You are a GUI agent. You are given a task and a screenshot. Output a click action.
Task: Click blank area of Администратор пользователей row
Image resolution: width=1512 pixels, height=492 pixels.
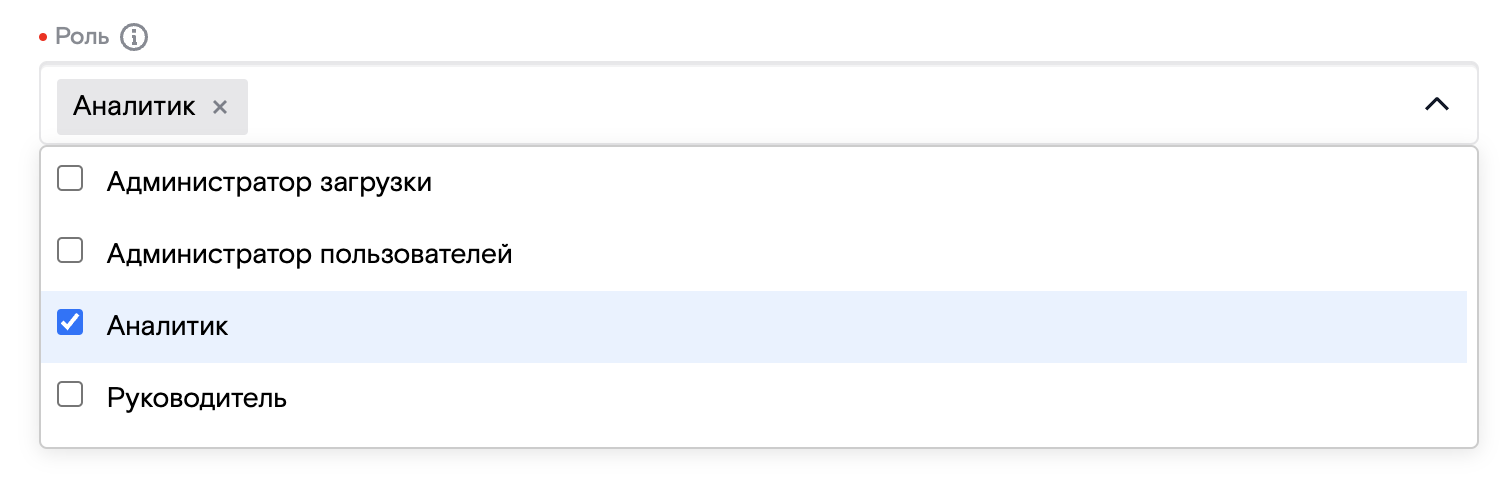pos(900,255)
